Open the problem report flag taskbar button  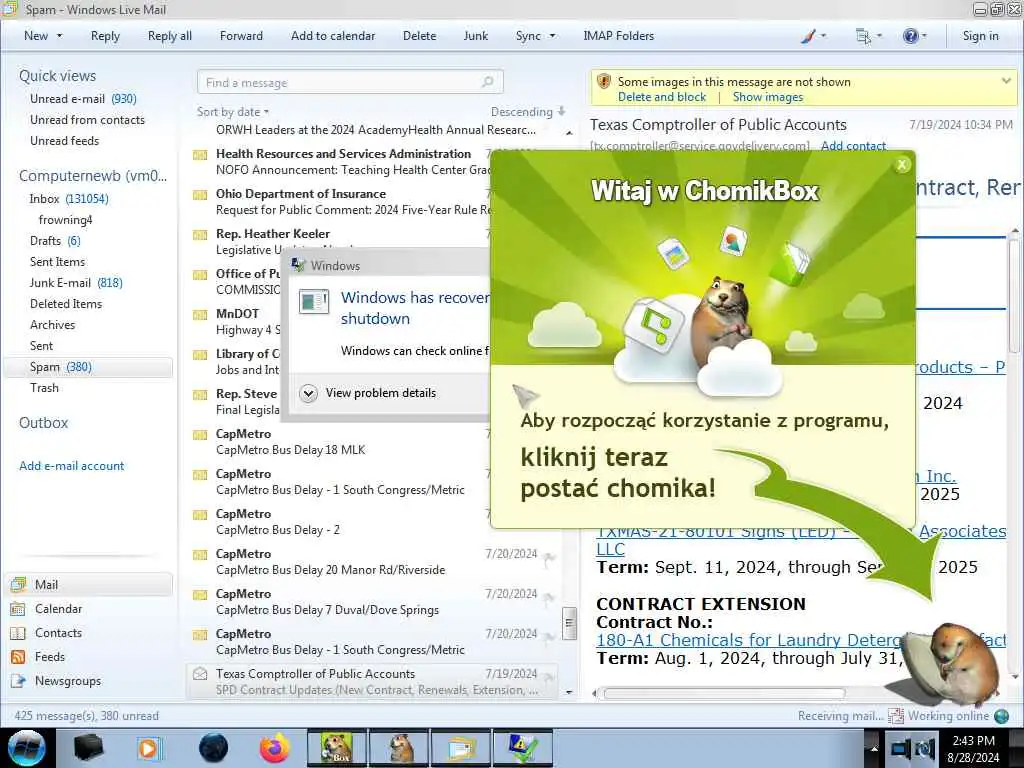tap(522, 748)
